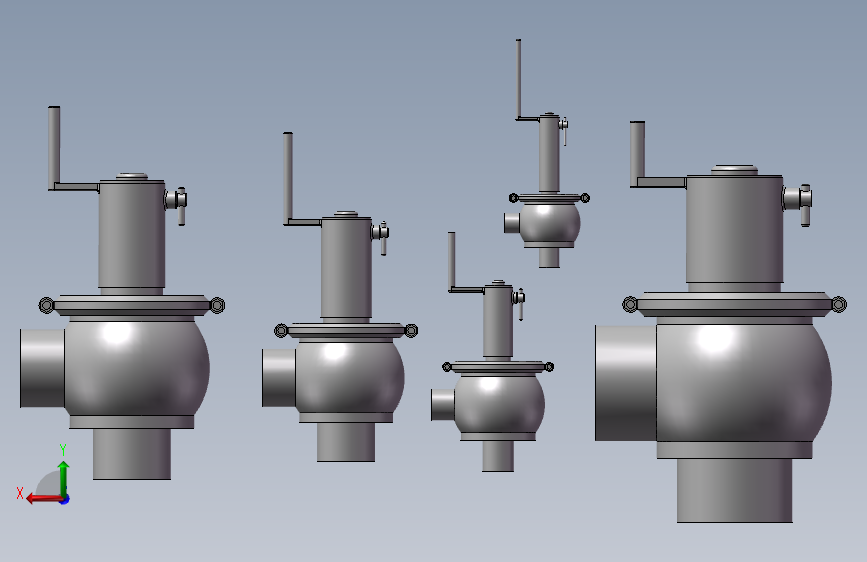Select the spherical body of the smallest valve
Screen dimensions: 867x562
tap(550, 222)
